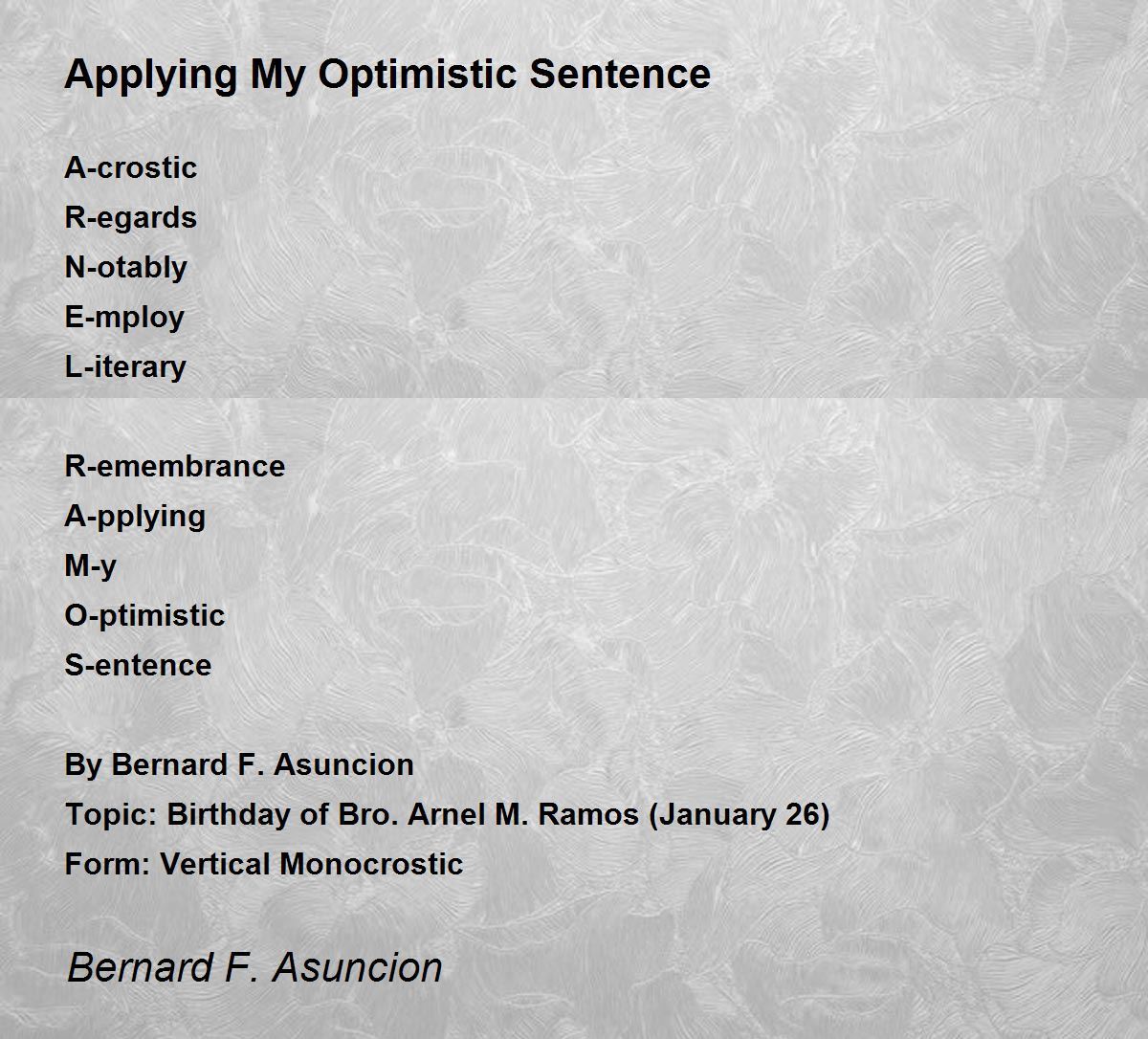The height and width of the screenshot is (1039, 1148).
Task: Select the 'R-egards' line
Action: [131, 218]
